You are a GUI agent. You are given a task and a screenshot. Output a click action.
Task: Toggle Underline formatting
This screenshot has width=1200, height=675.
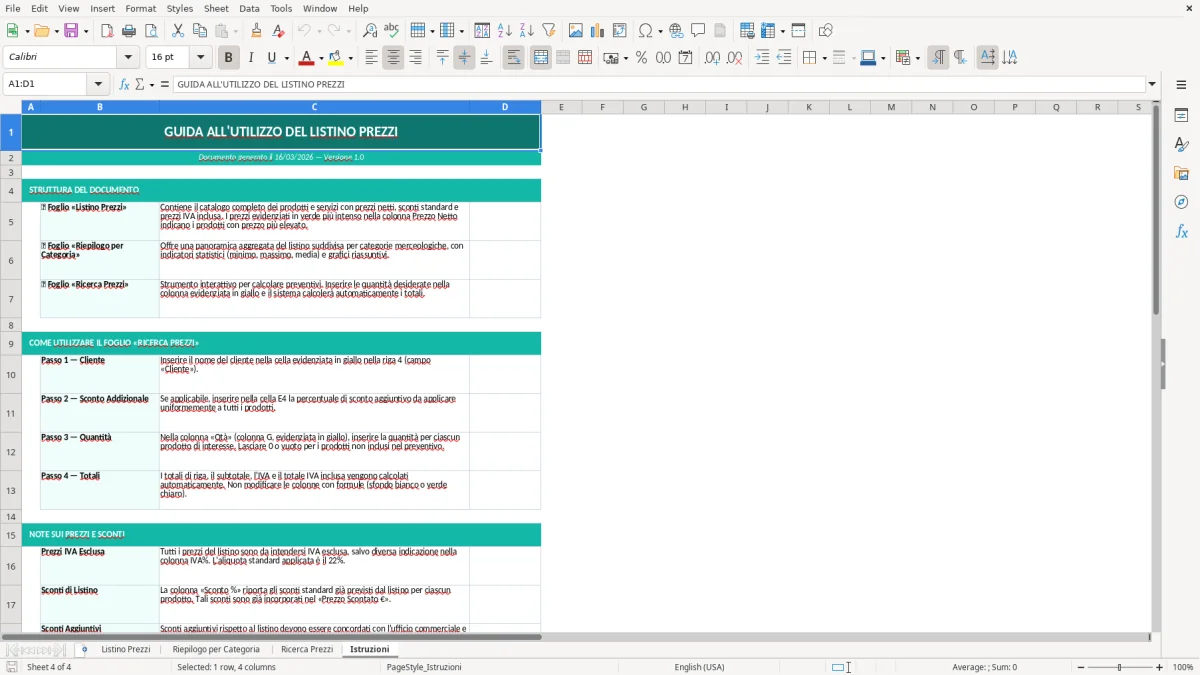point(271,58)
